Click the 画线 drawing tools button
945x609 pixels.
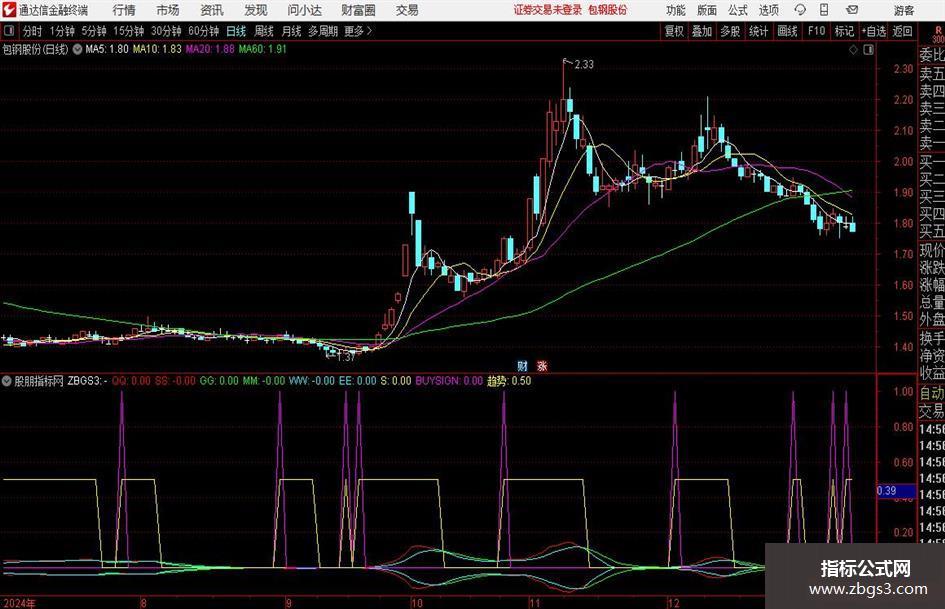pyautogui.click(x=787, y=31)
